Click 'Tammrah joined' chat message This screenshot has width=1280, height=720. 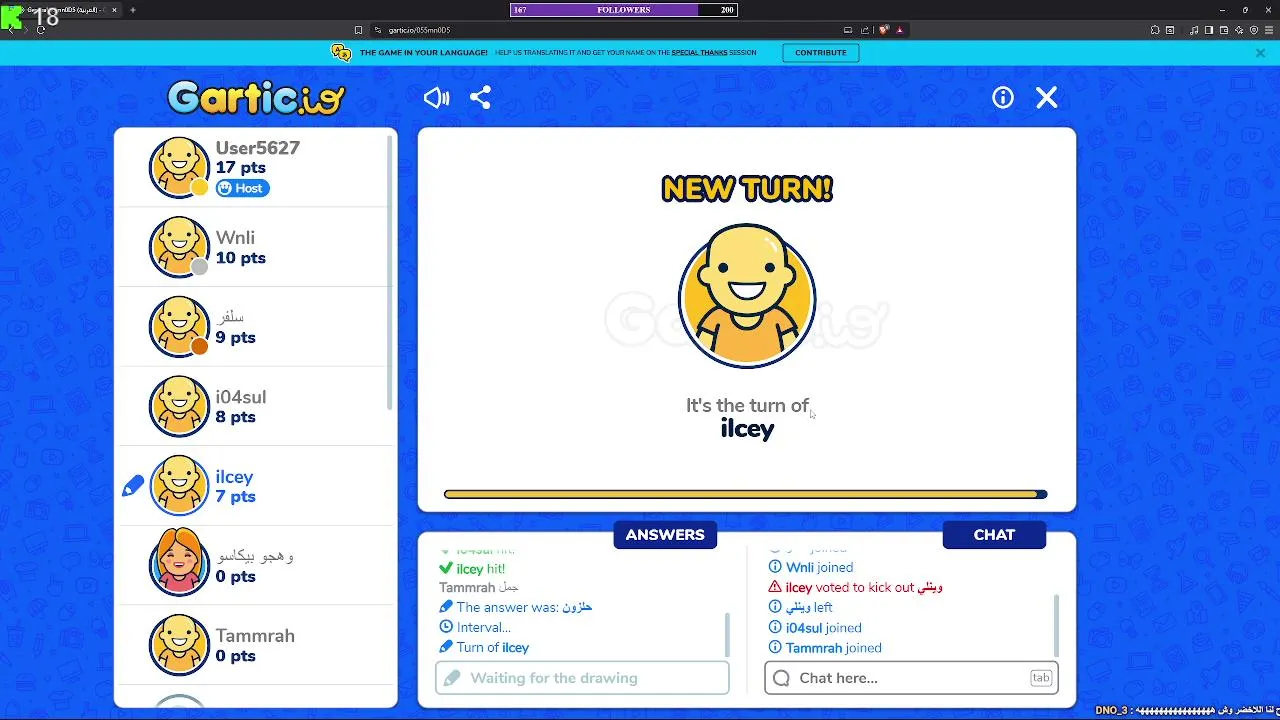(x=825, y=648)
